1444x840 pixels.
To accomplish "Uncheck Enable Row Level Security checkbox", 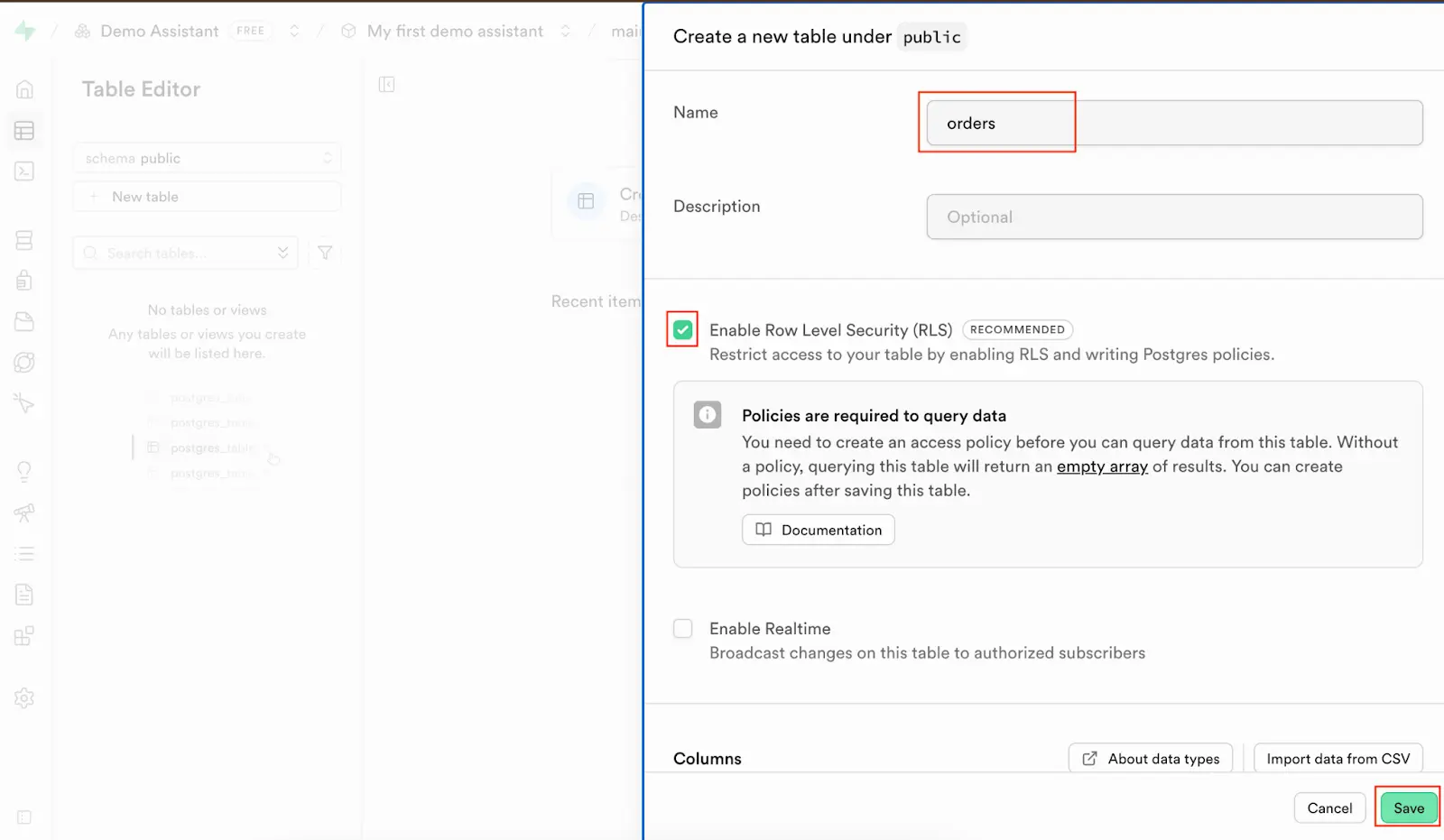I will coord(683,330).
